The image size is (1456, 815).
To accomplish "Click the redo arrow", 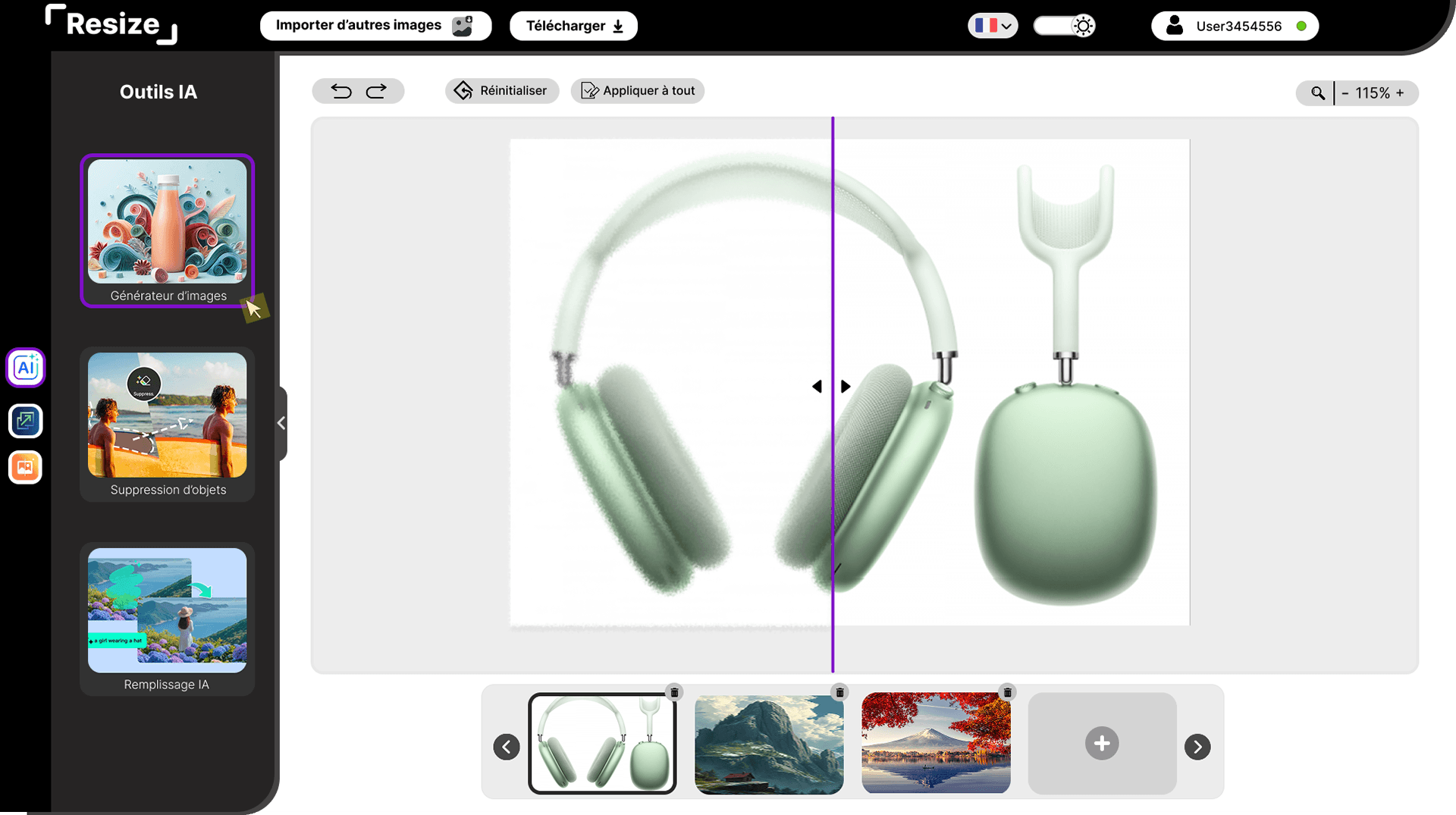I will [376, 91].
